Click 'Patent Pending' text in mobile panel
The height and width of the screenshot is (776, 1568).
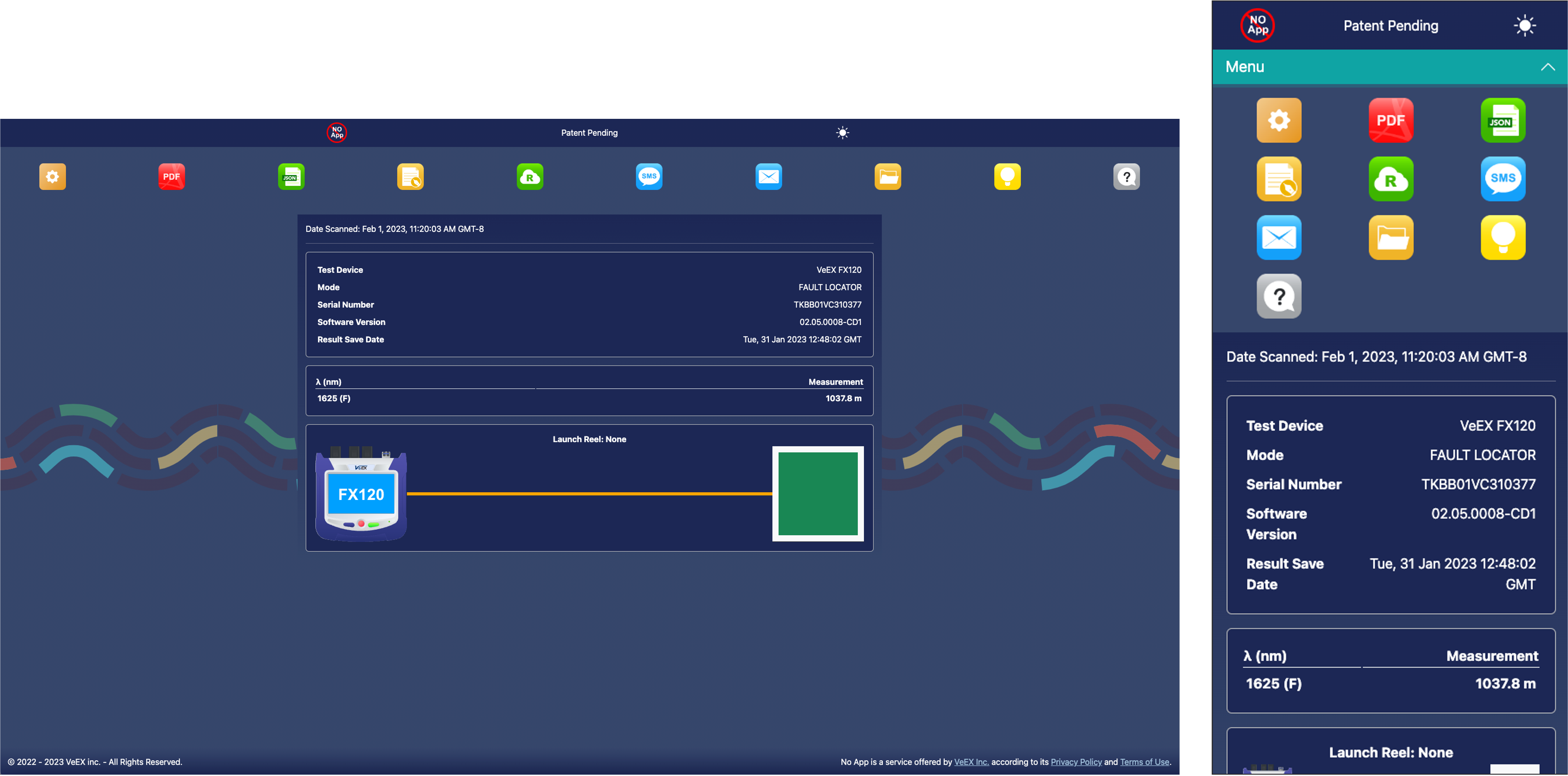click(1390, 25)
